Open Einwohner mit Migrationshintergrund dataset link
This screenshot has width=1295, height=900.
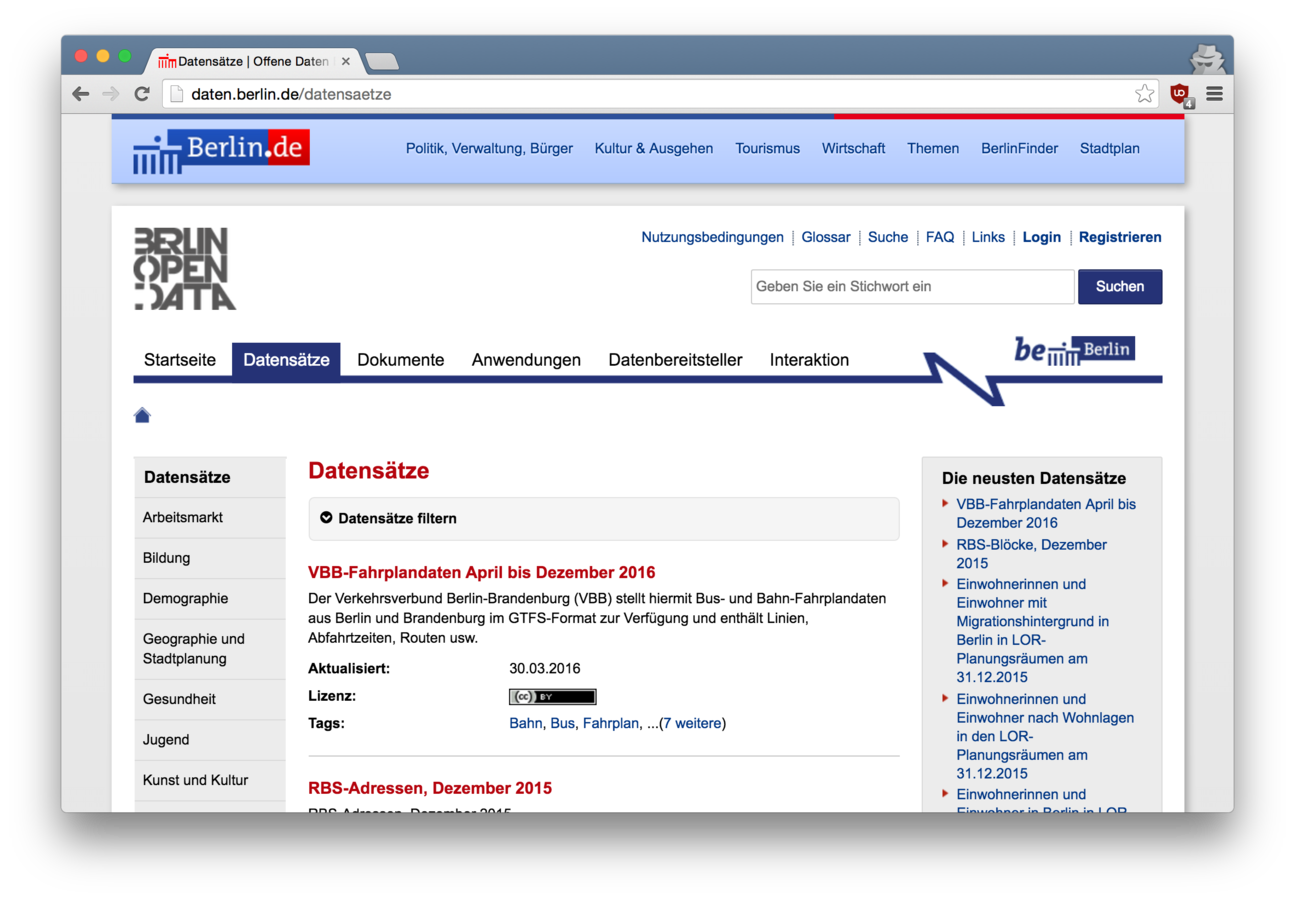coord(1032,631)
